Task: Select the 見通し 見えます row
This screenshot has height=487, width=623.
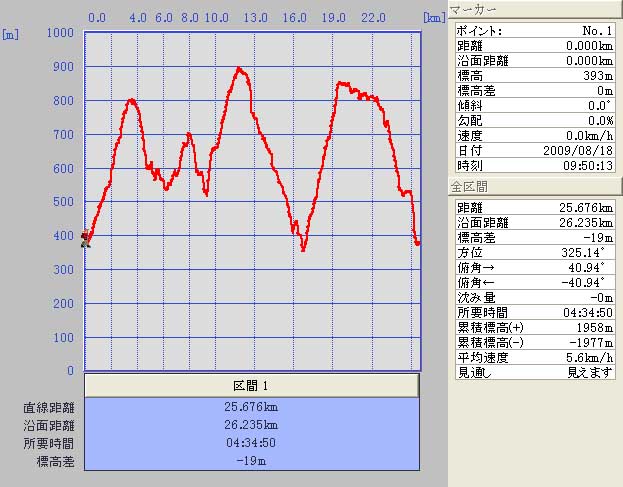Action: point(535,372)
